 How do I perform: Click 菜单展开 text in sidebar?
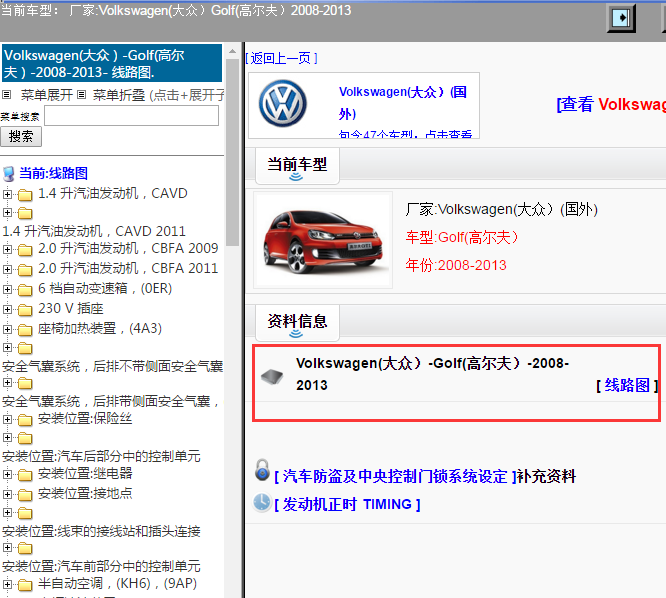click(x=47, y=95)
